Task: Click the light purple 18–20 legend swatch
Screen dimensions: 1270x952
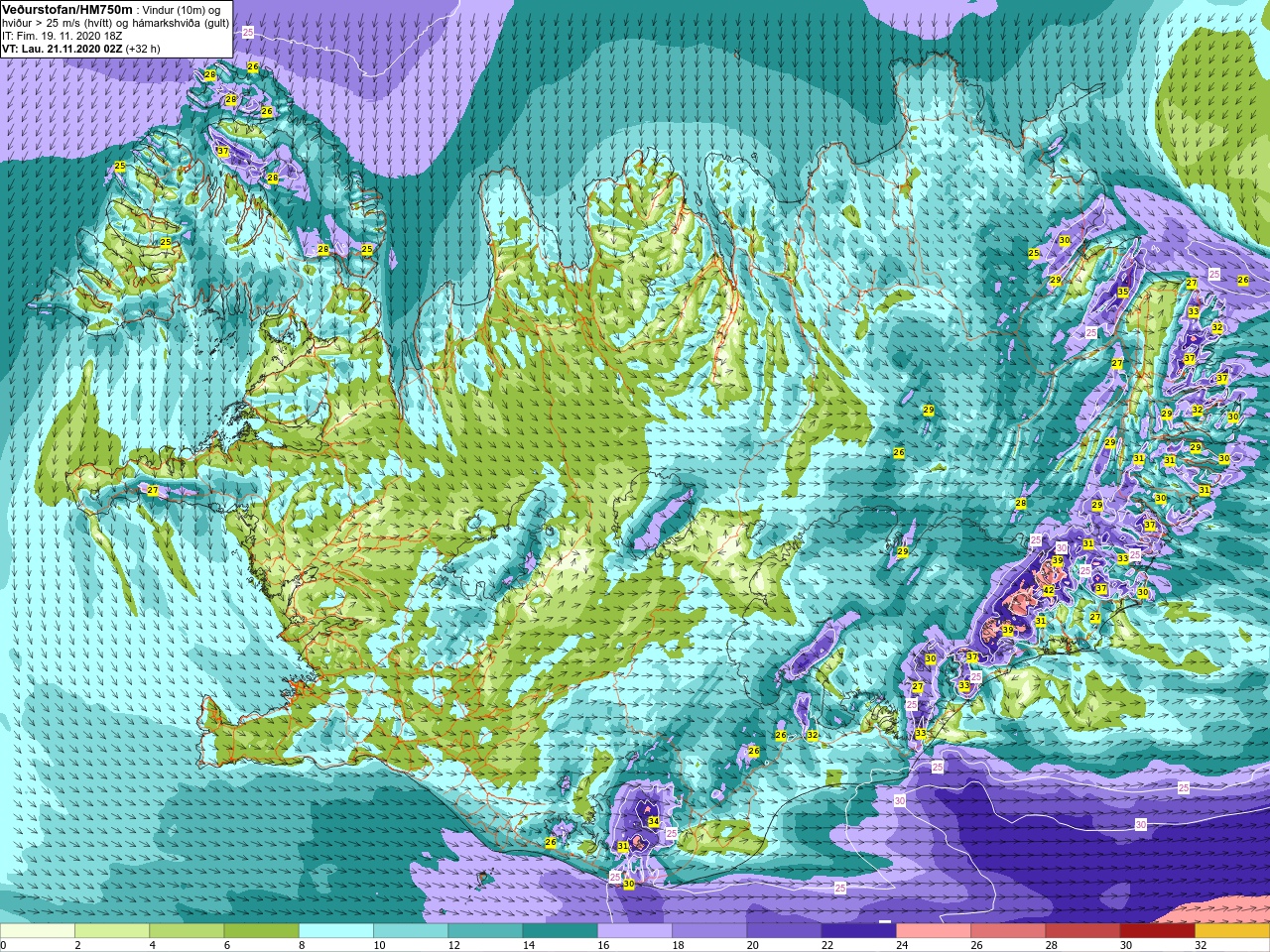Action: click(x=709, y=931)
